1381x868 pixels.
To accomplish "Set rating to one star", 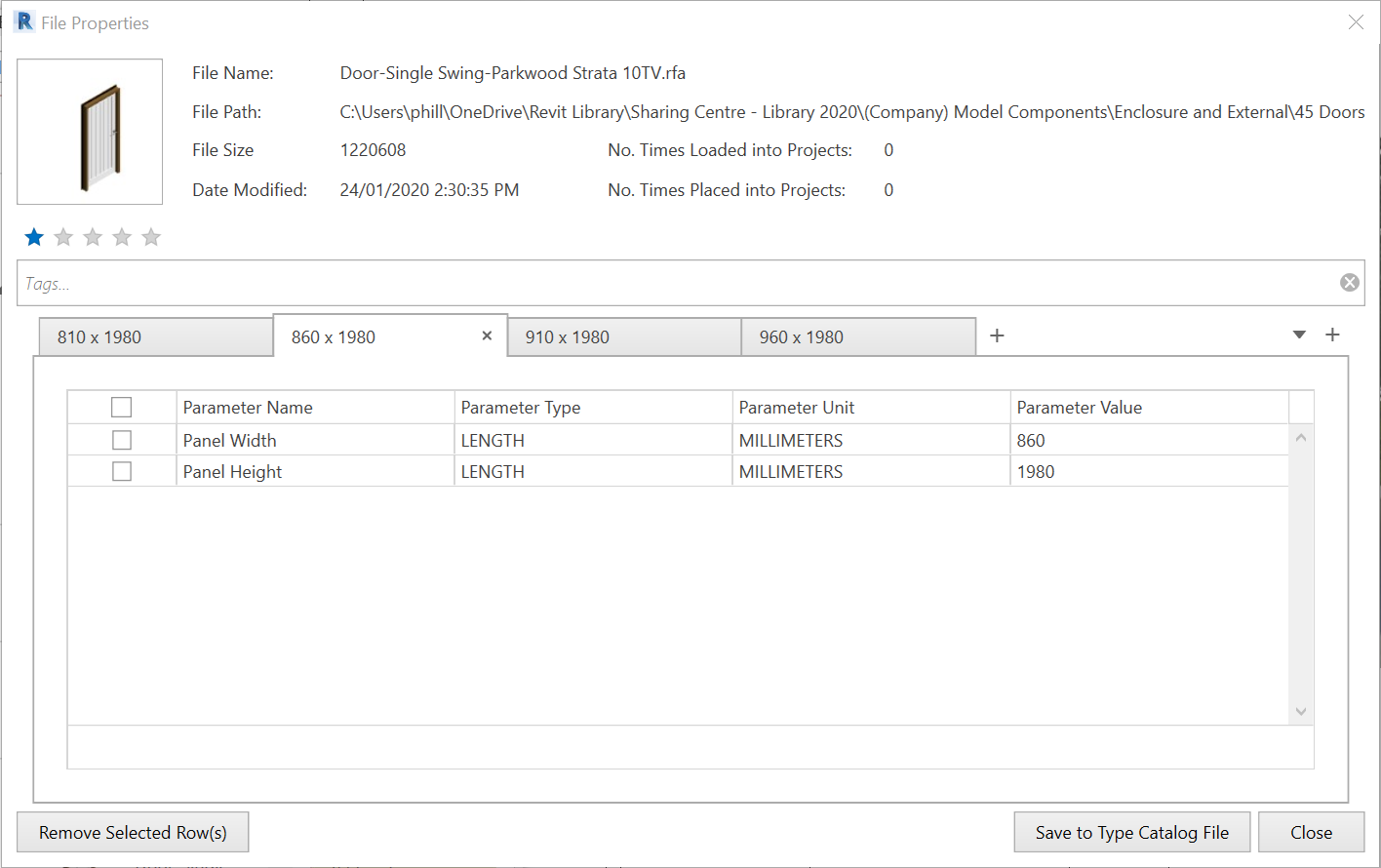I will (x=34, y=237).
